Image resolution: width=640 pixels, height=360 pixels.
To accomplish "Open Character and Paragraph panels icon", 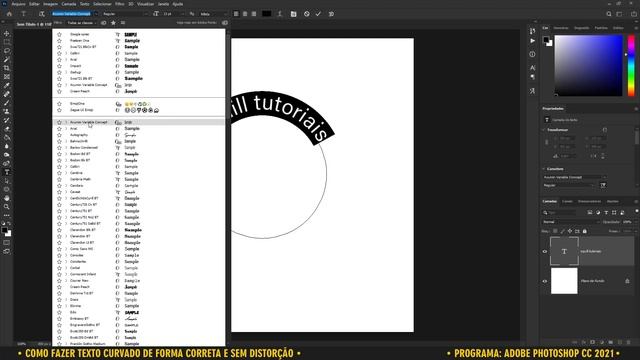I will (293, 14).
